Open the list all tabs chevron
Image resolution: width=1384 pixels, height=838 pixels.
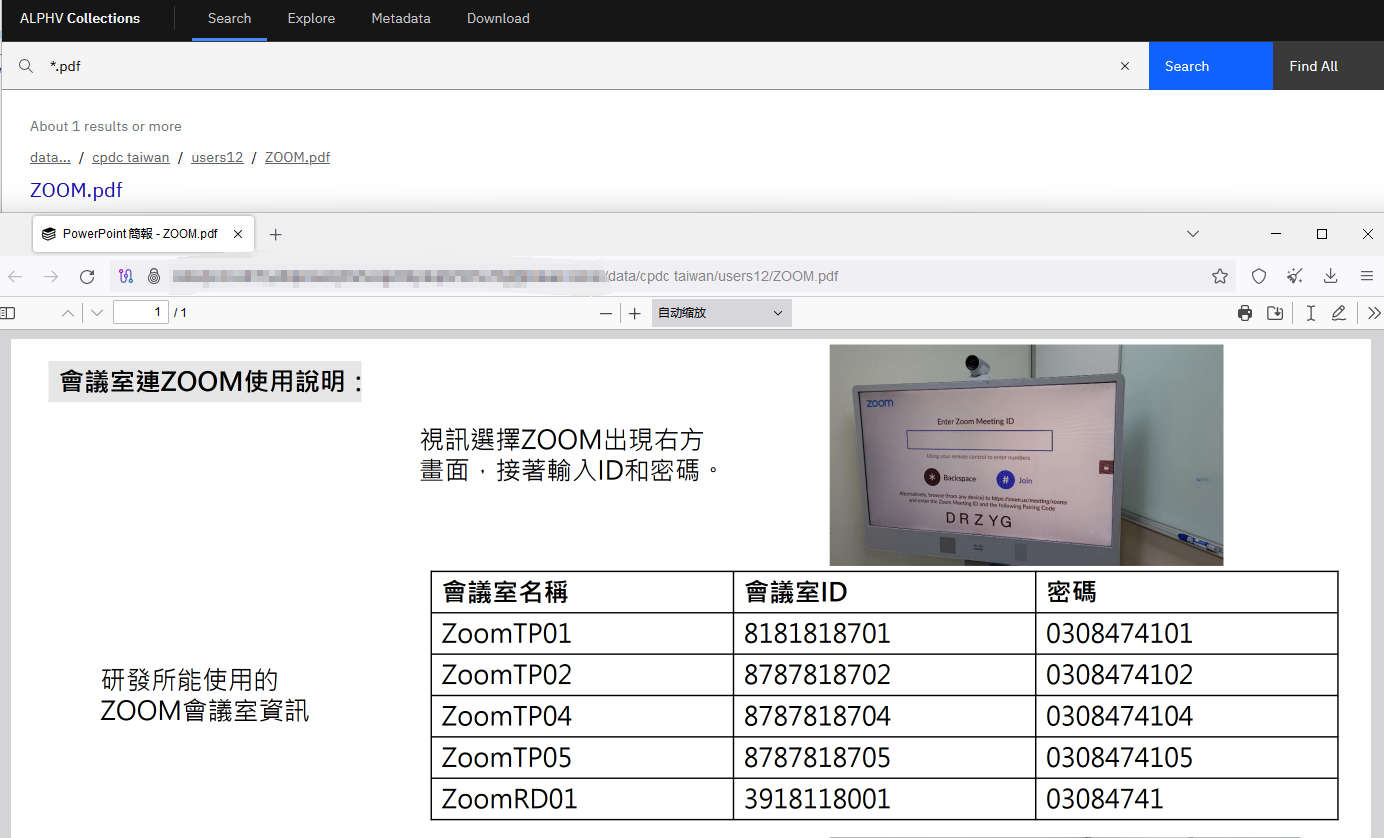[1193, 234]
